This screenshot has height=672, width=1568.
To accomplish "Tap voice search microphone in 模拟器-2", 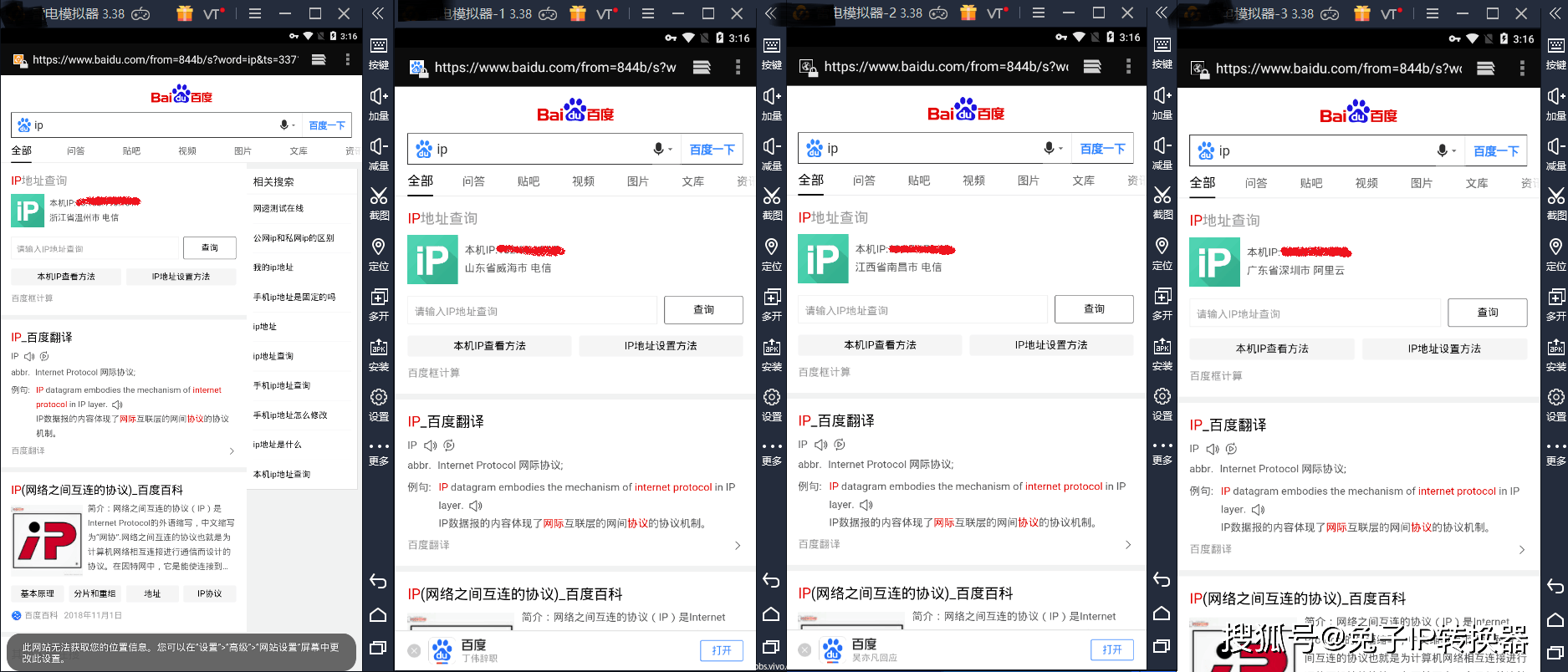I will point(1049,148).
